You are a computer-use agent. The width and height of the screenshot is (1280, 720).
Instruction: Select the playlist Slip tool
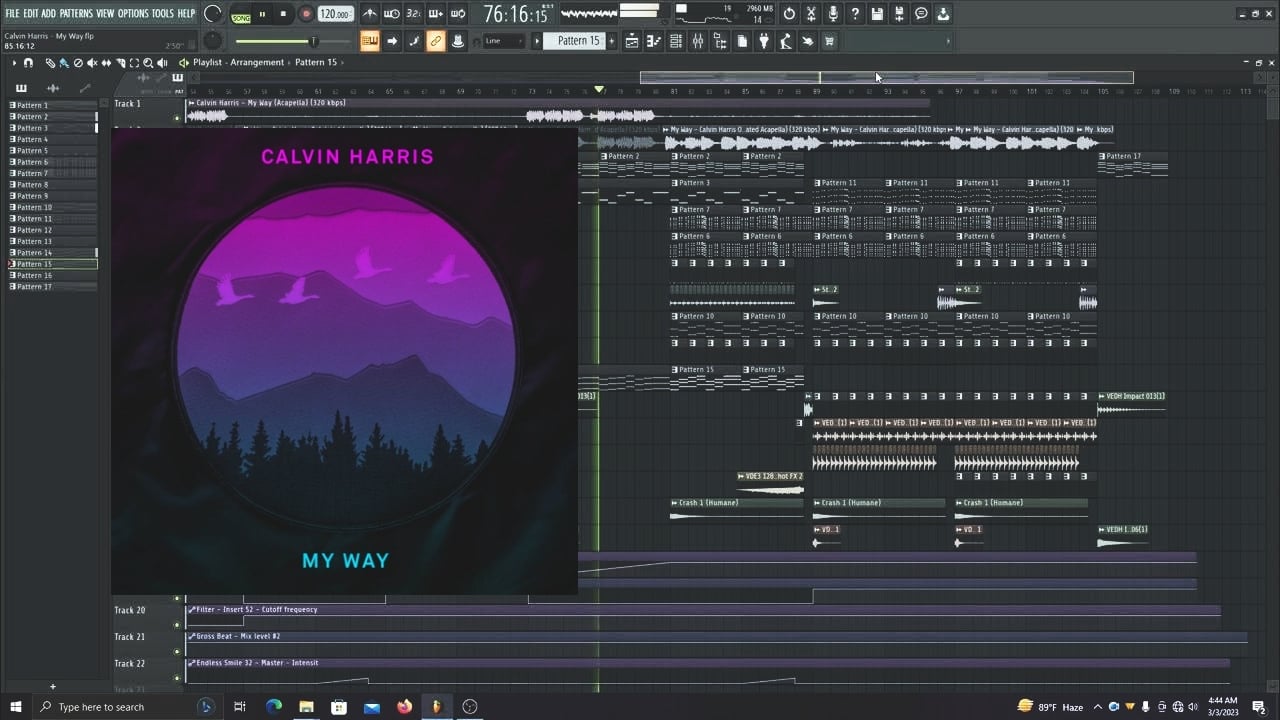click(106, 62)
